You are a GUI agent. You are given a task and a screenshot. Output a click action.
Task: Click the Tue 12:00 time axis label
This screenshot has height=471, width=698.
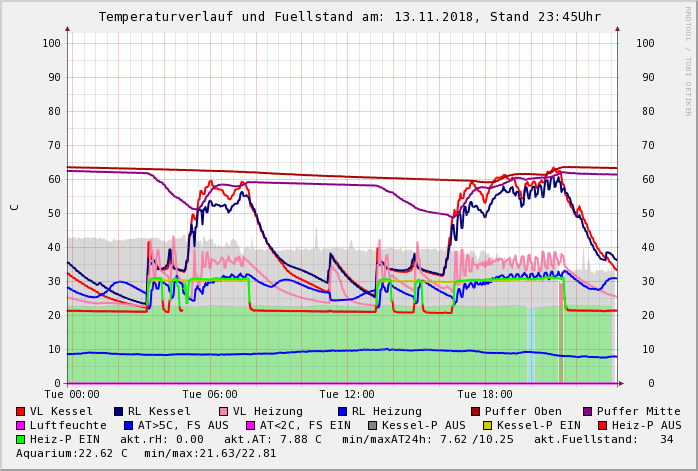click(x=347, y=394)
